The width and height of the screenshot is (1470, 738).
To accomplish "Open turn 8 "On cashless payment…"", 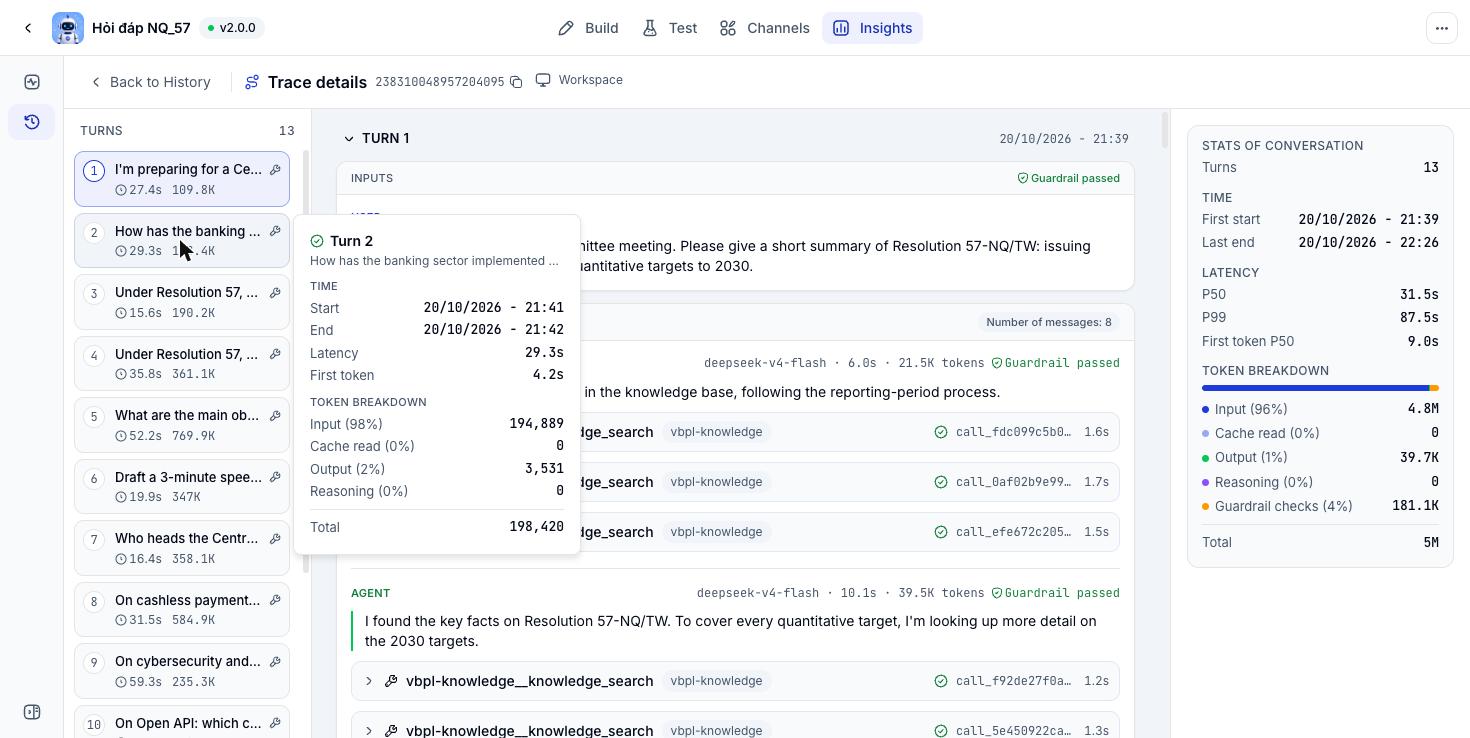I will (182, 610).
